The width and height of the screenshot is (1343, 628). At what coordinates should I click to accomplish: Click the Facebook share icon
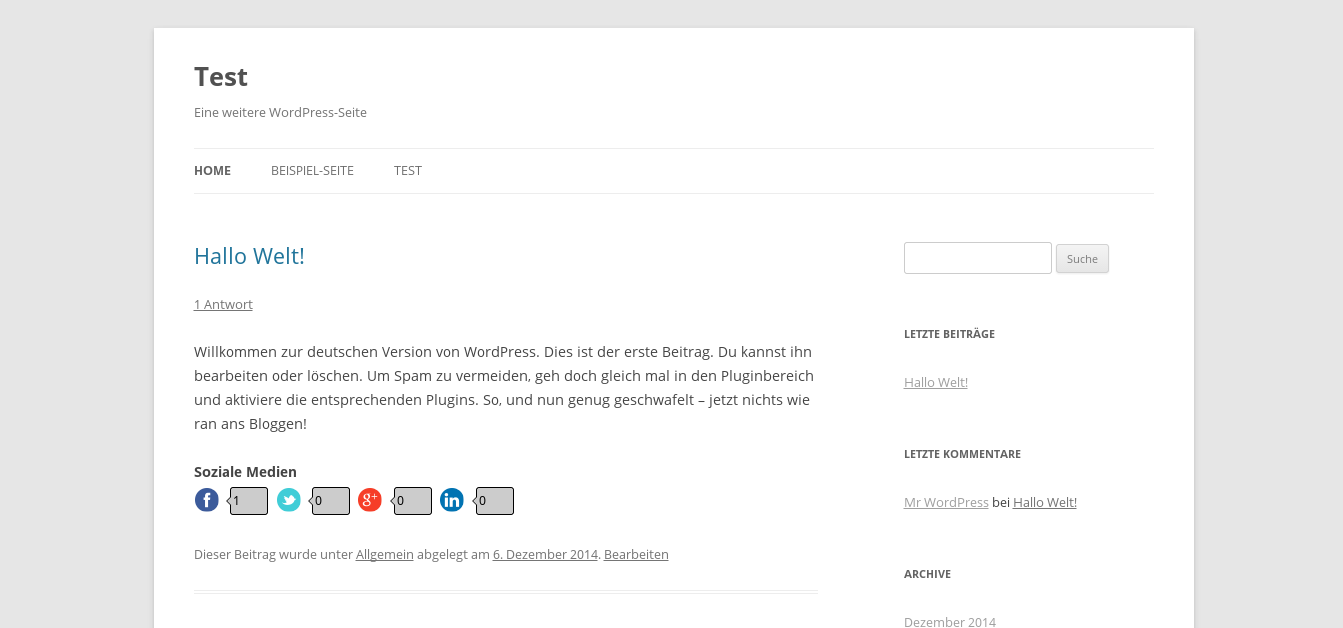point(207,500)
